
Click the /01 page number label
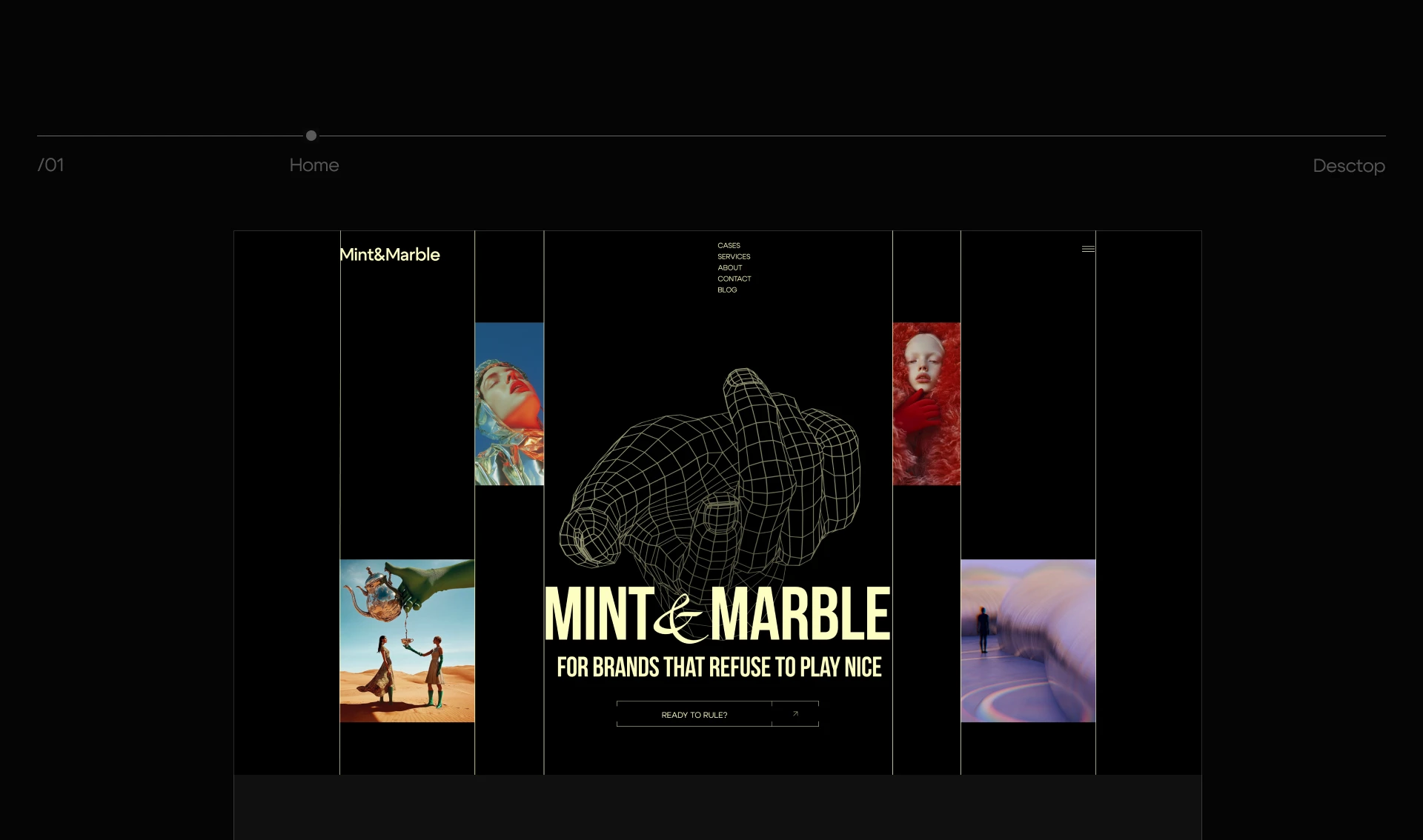[51, 165]
